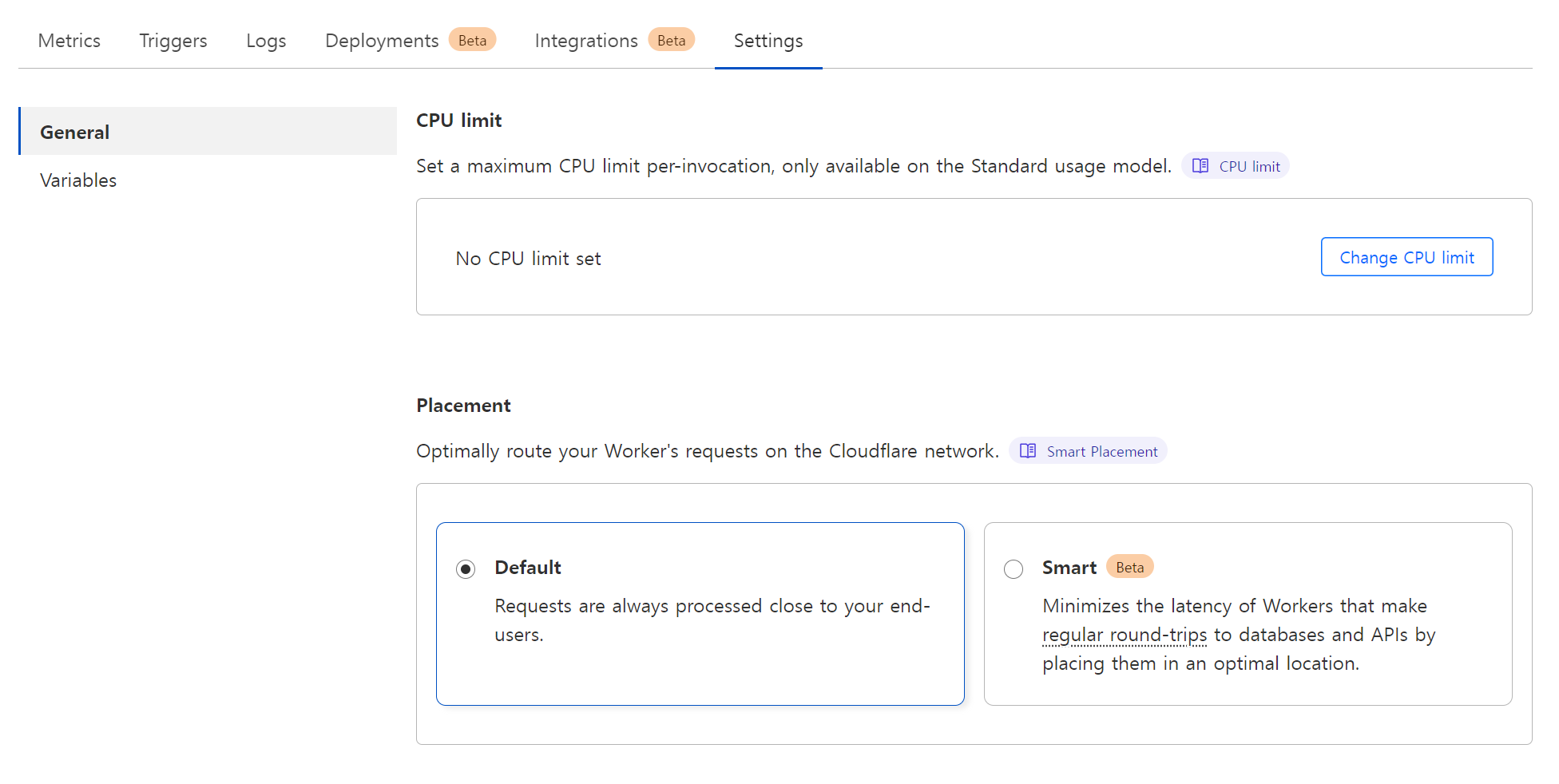Select the Smart placement radio button
Screen dimensions: 1559x784
(x=1014, y=568)
